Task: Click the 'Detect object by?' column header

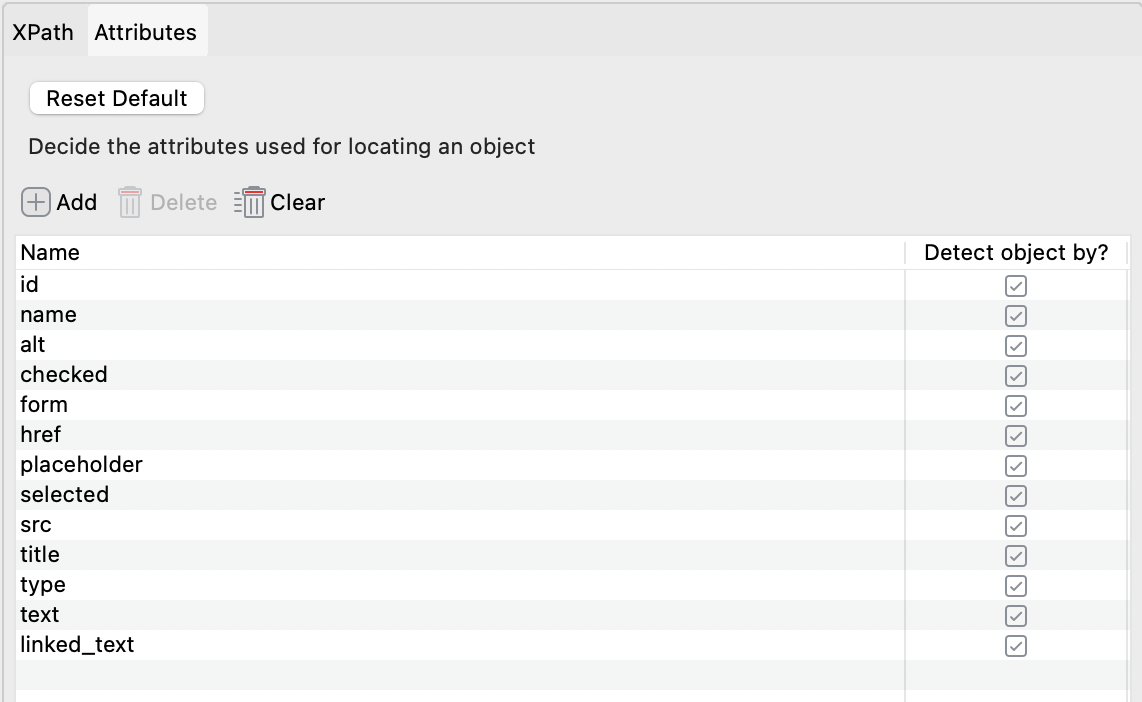Action: click(x=1016, y=253)
